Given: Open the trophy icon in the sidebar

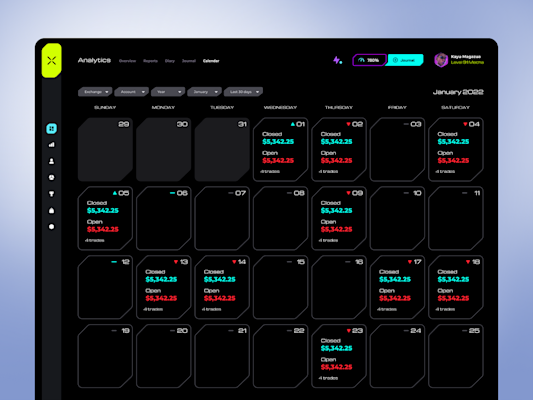Looking at the screenshot, I should 51,194.
